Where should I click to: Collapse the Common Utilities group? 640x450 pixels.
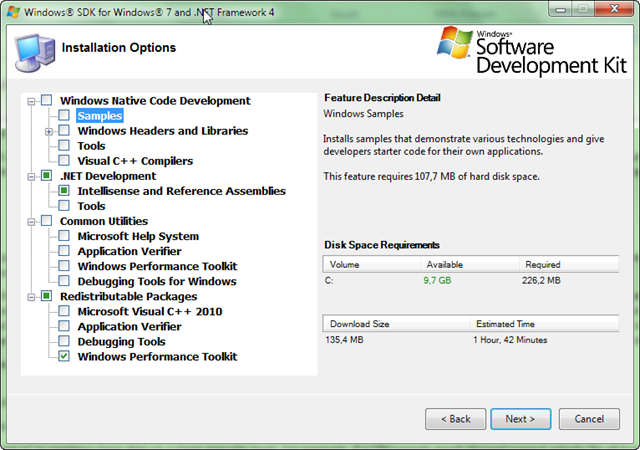pyautogui.click(x=32, y=221)
